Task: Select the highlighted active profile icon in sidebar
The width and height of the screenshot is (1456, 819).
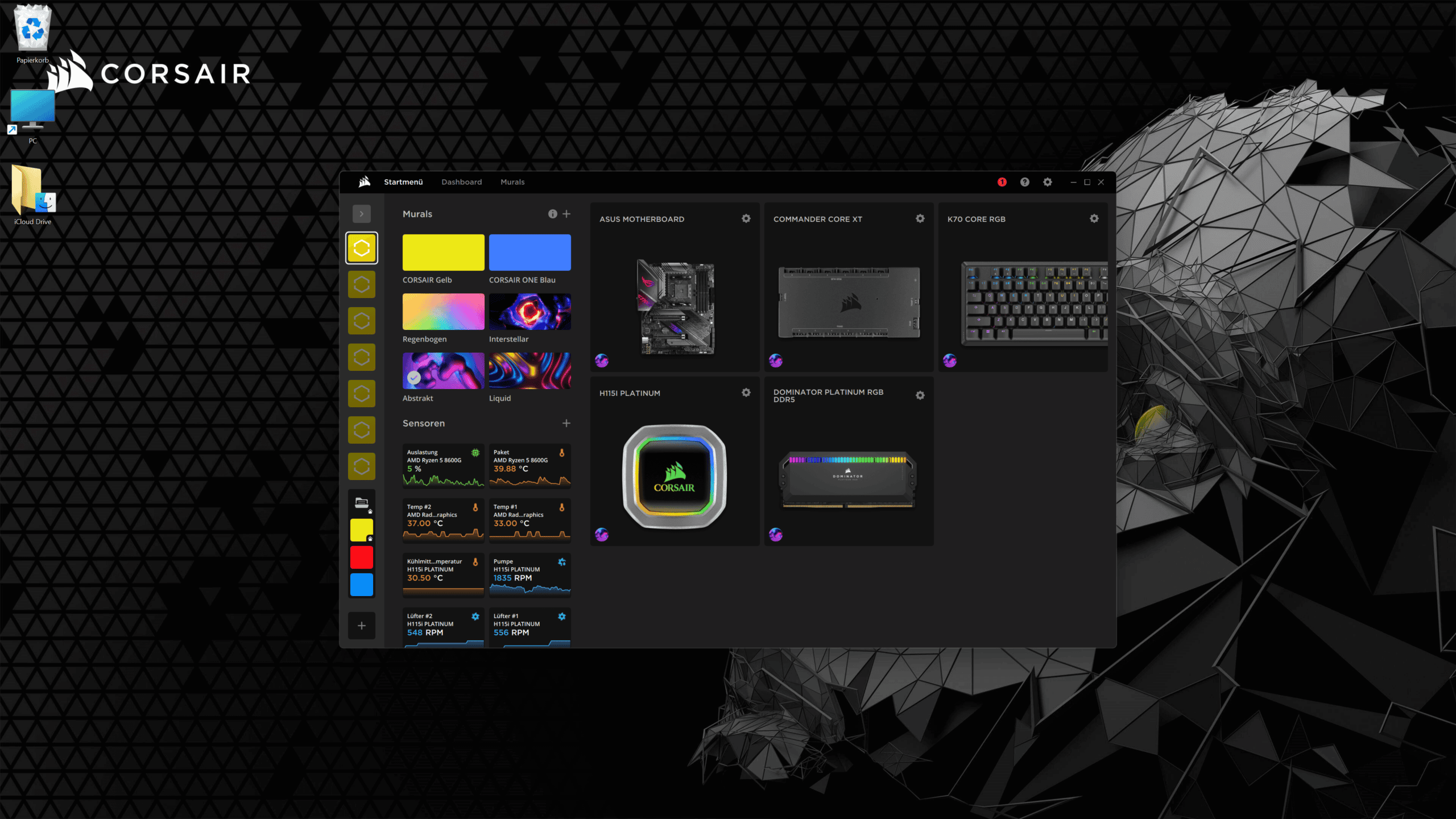Action: 362,248
